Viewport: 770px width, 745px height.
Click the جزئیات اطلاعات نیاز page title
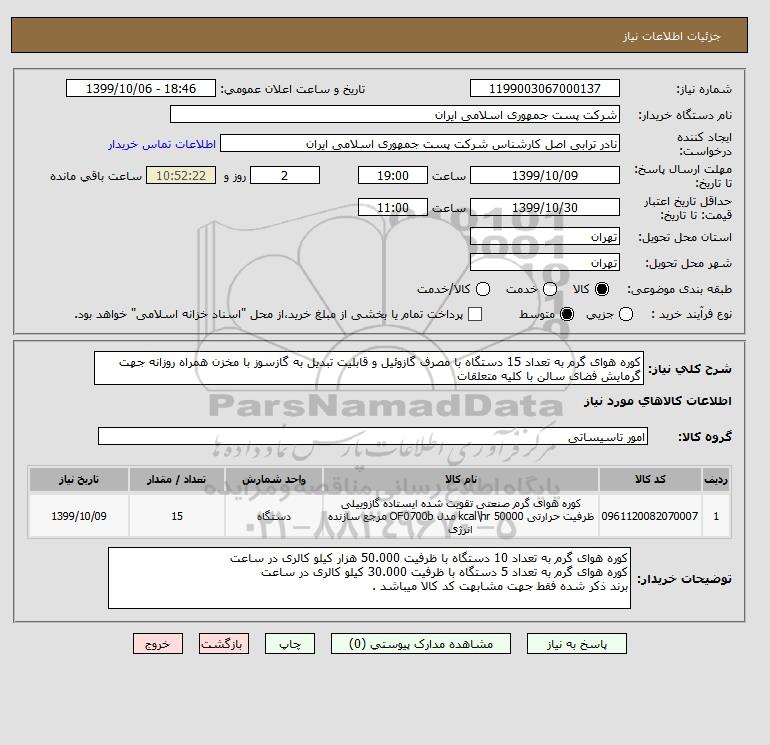[x=671, y=36]
